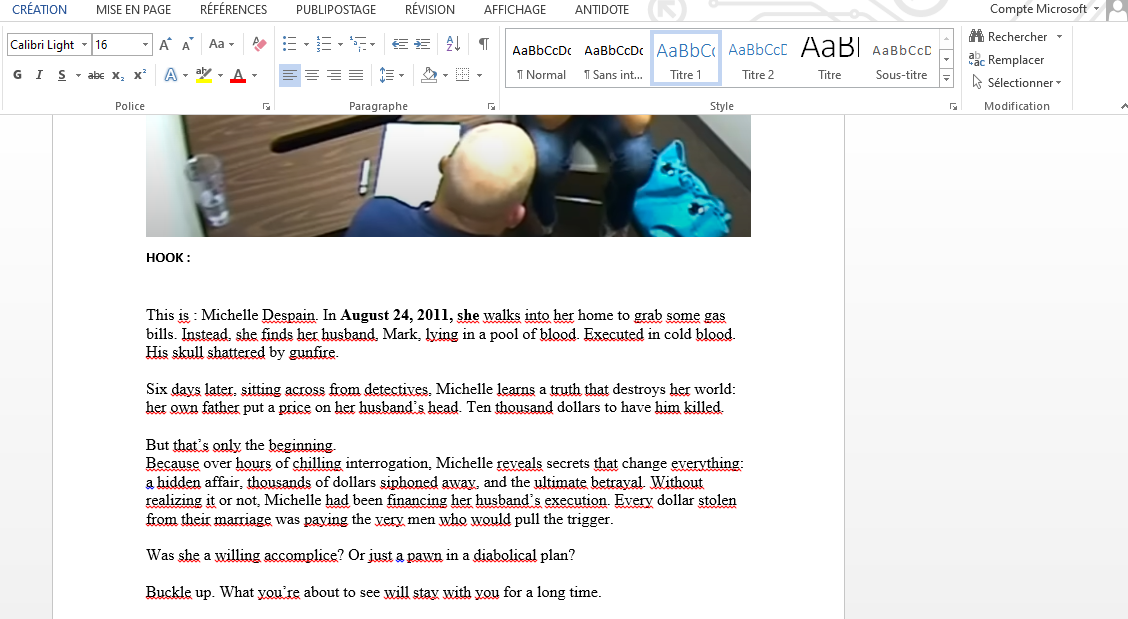1128x619 pixels.
Task: Clear all formatting with the eraser icon
Action: 259,44
